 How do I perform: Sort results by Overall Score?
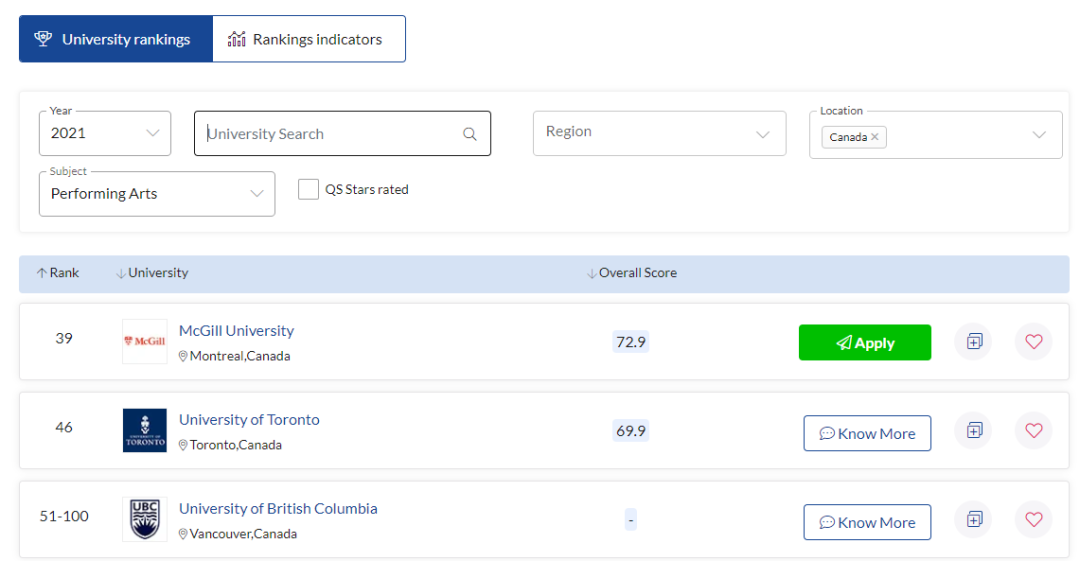coord(632,273)
